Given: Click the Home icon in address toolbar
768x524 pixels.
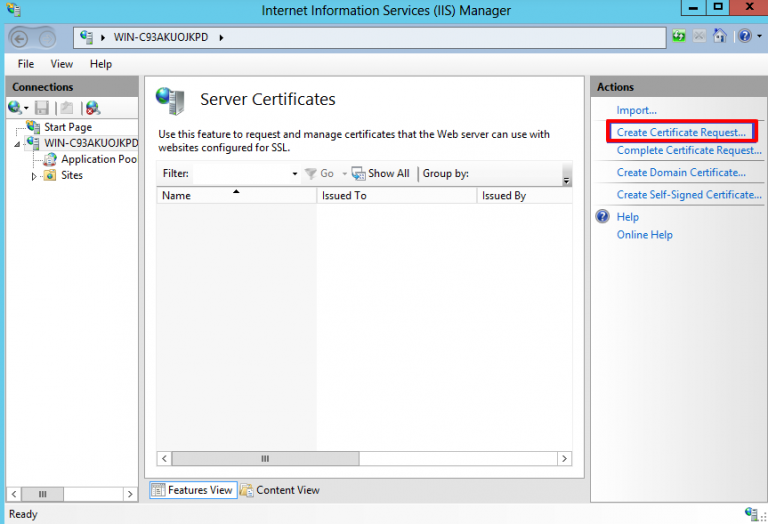Looking at the screenshot, I should (x=719, y=36).
